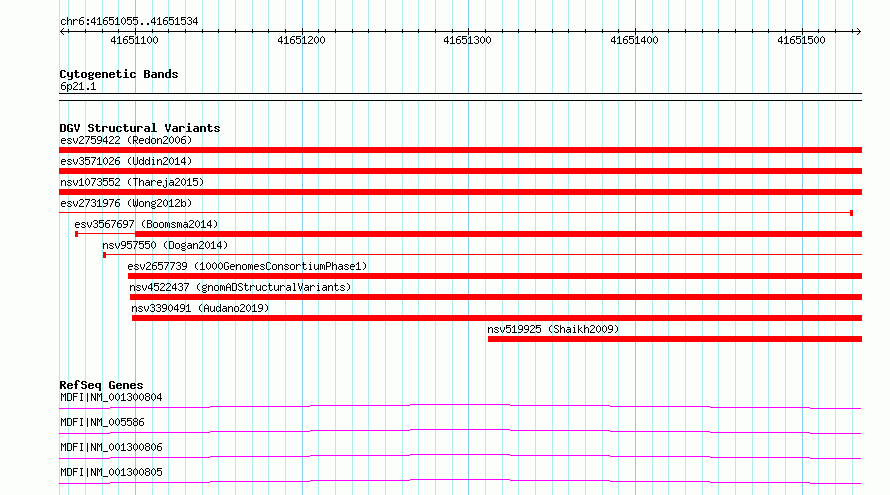Viewport: 890px width, 495px height.
Task: Click the red bar for esv3571026
Action: coord(460,171)
